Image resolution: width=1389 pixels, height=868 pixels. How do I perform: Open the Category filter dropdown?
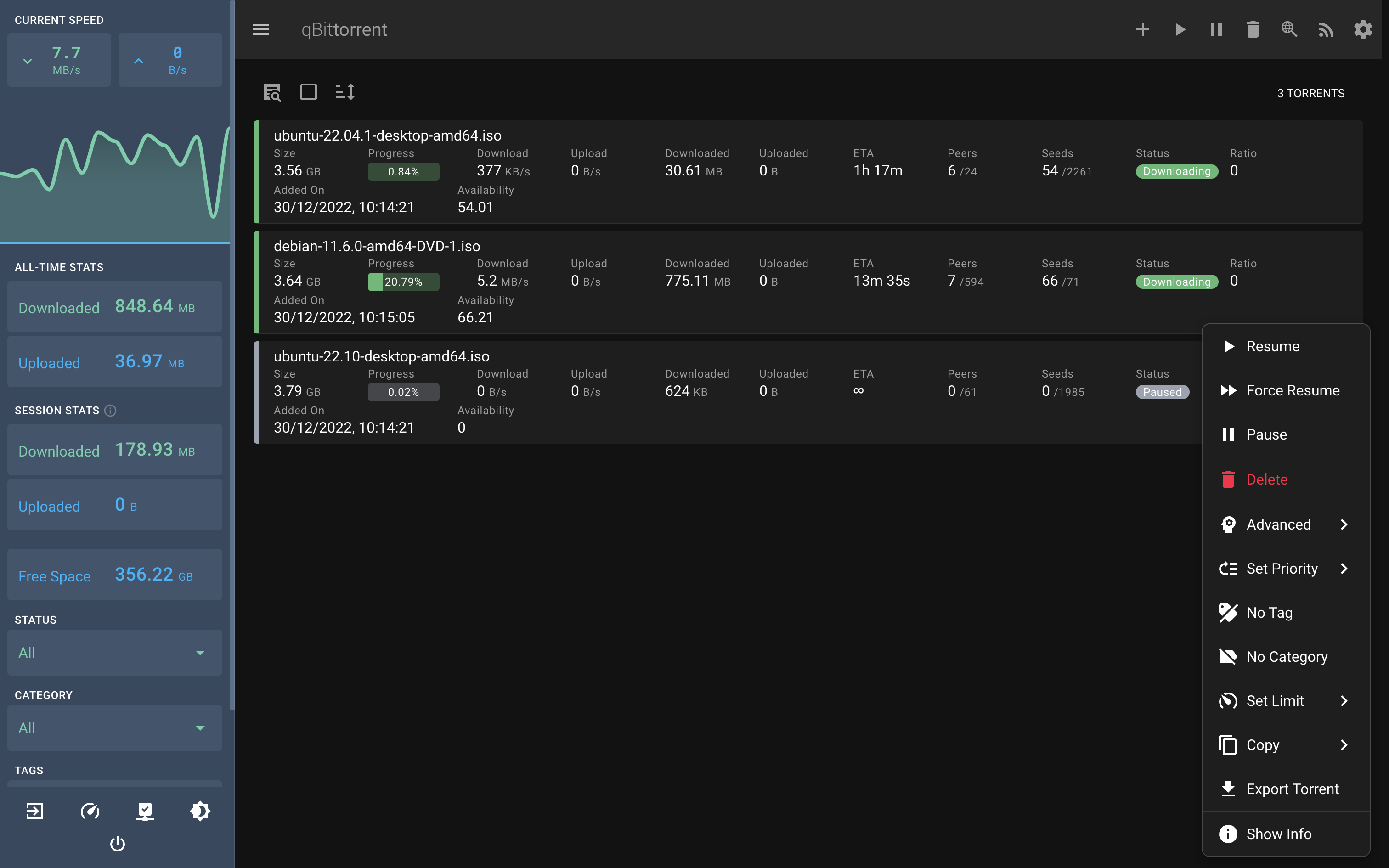[x=114, y=727]
